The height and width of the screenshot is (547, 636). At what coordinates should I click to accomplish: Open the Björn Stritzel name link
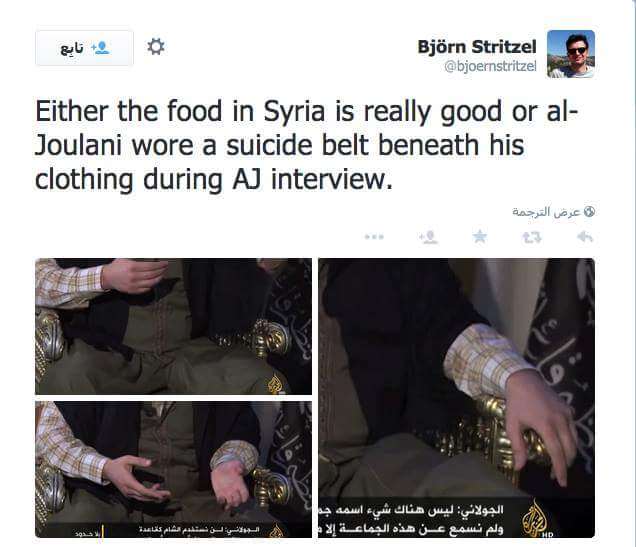pos(477,47)
